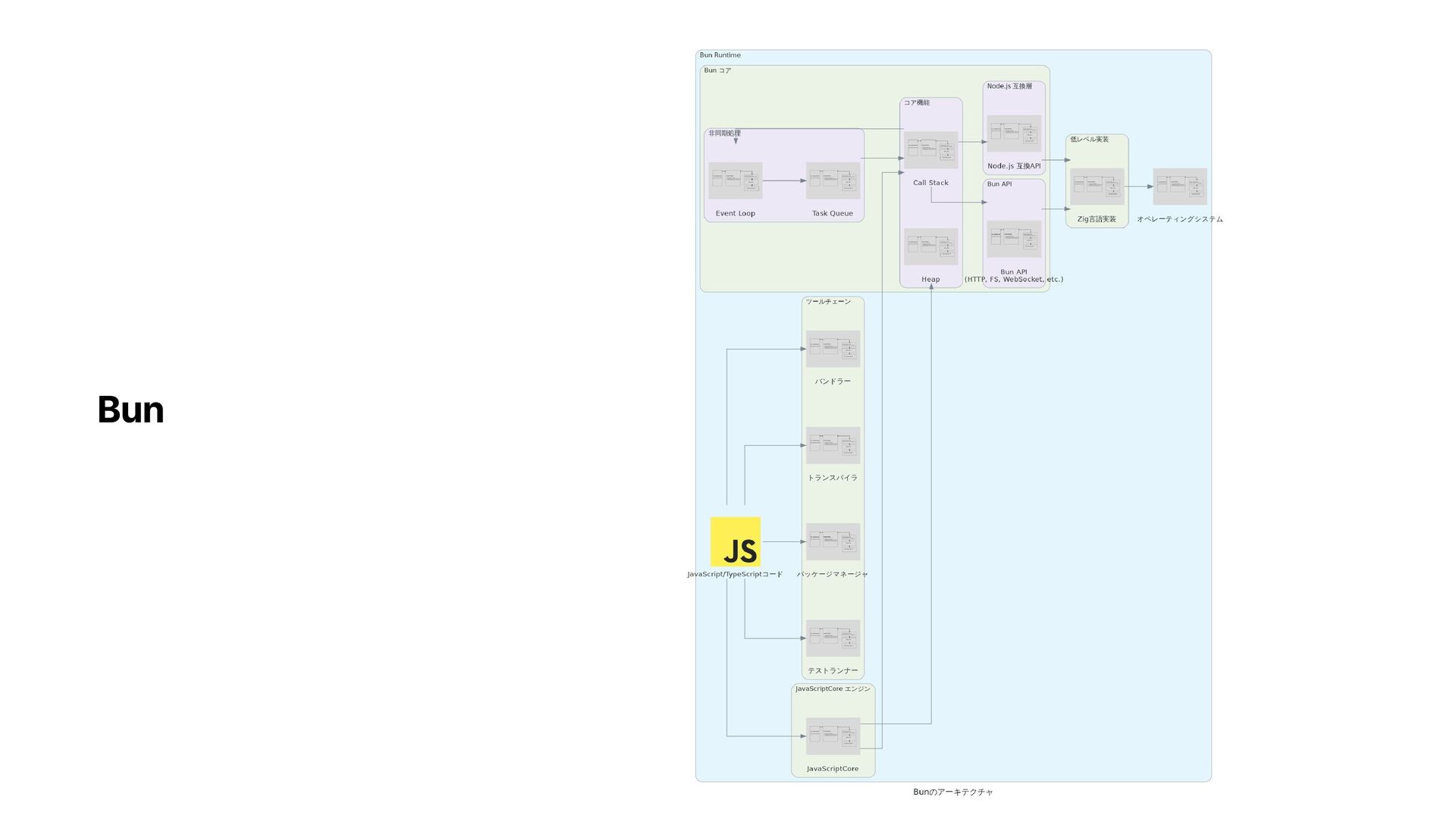Select the トランスパイラ node image
Screen dimensions: 1456x819
point(833,445)
